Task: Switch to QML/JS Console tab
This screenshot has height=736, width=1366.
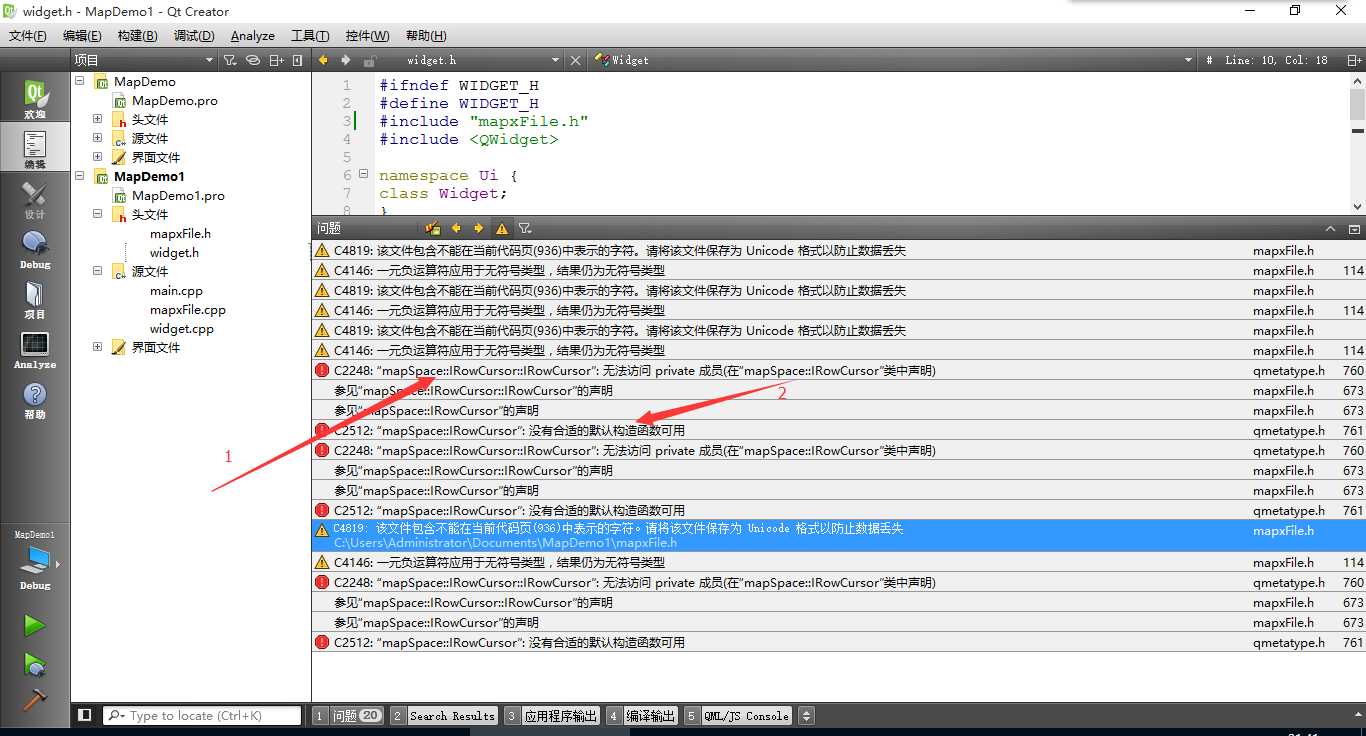Action: [738, 715]
